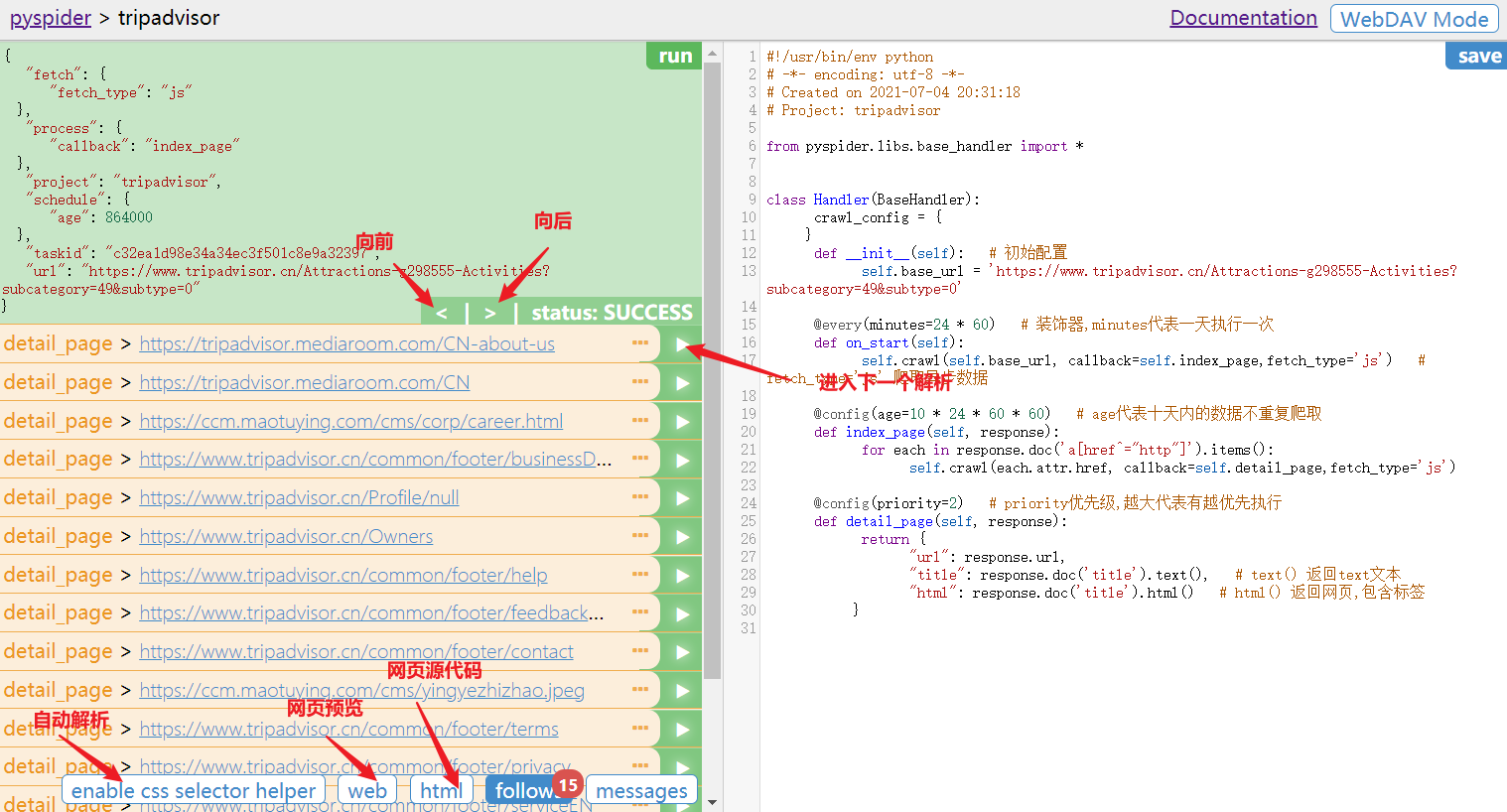Click line number 20 in the editor gutter
Image resolution: width=1507 pixels, height=812 pixels.
click(x=748, y=432)
